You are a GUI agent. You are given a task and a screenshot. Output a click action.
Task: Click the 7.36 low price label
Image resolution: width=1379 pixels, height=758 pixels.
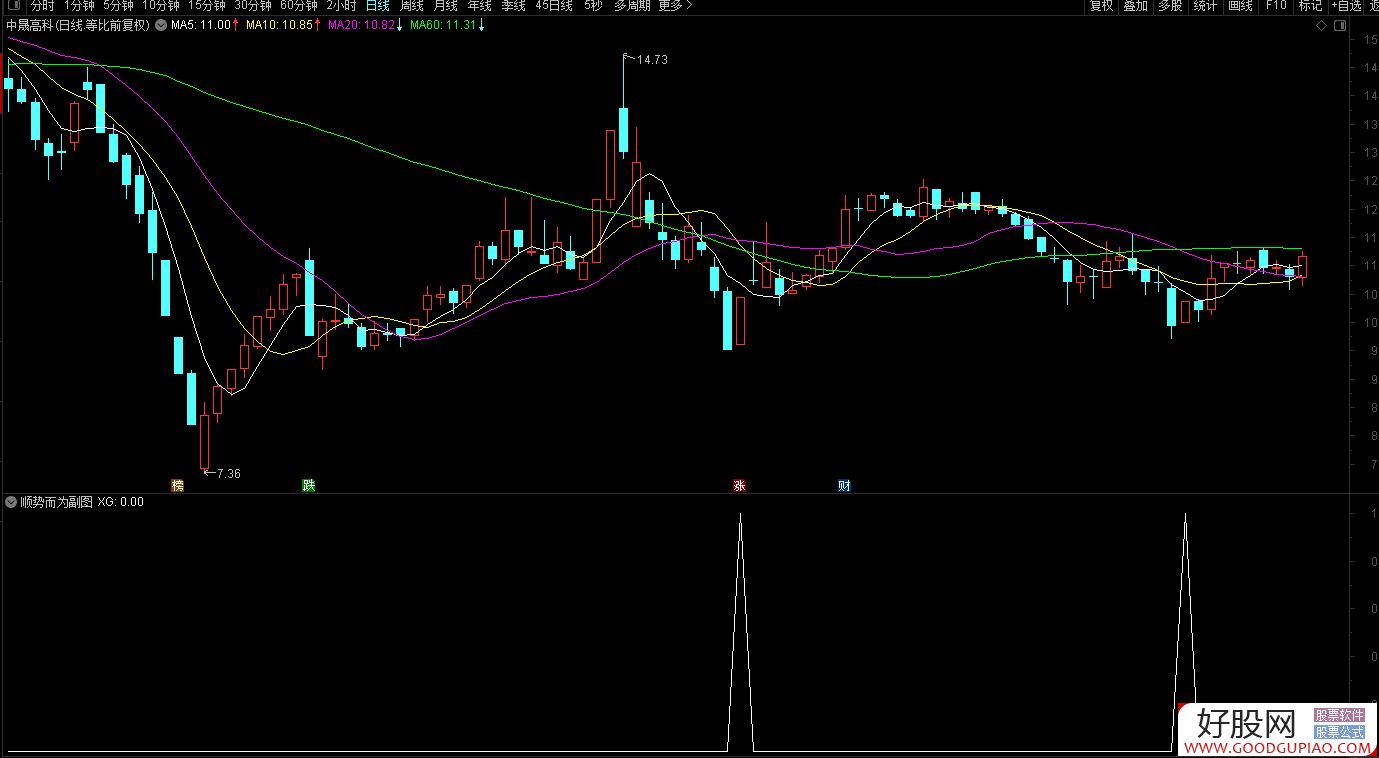click(228, 473)
